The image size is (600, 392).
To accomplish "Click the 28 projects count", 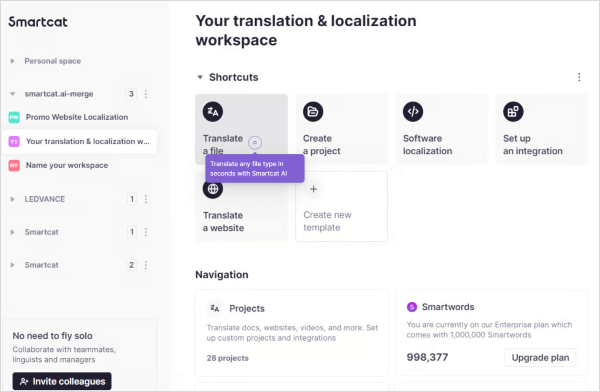I will coord(228,358).
